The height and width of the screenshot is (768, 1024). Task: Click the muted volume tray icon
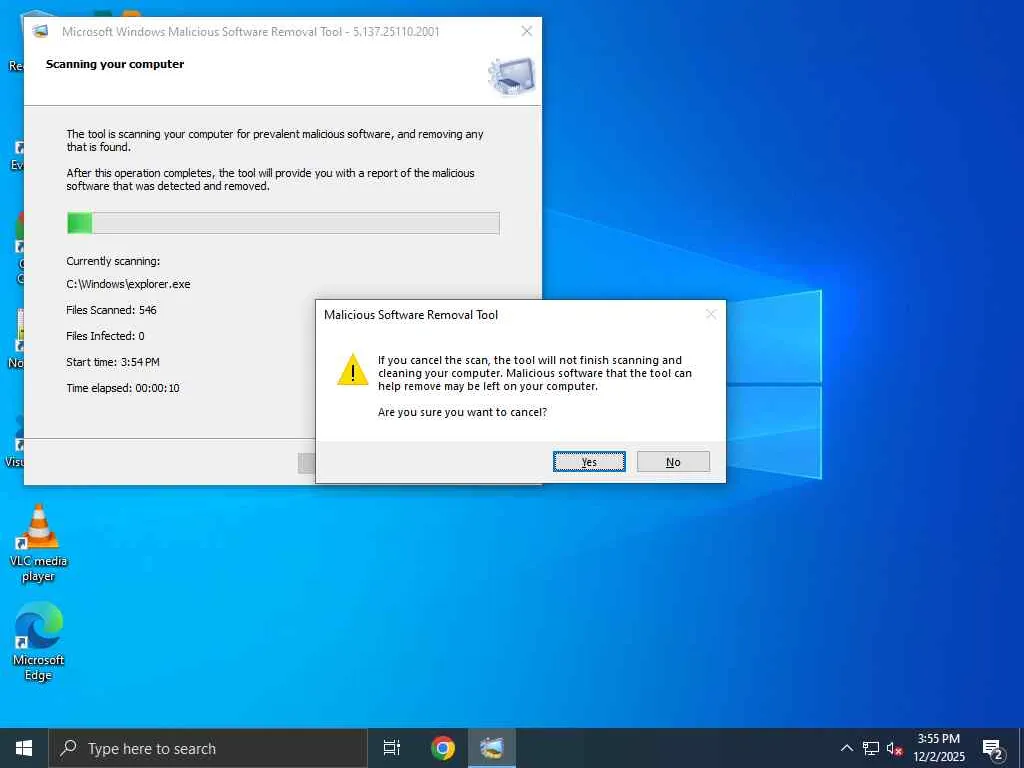(895, 749)
